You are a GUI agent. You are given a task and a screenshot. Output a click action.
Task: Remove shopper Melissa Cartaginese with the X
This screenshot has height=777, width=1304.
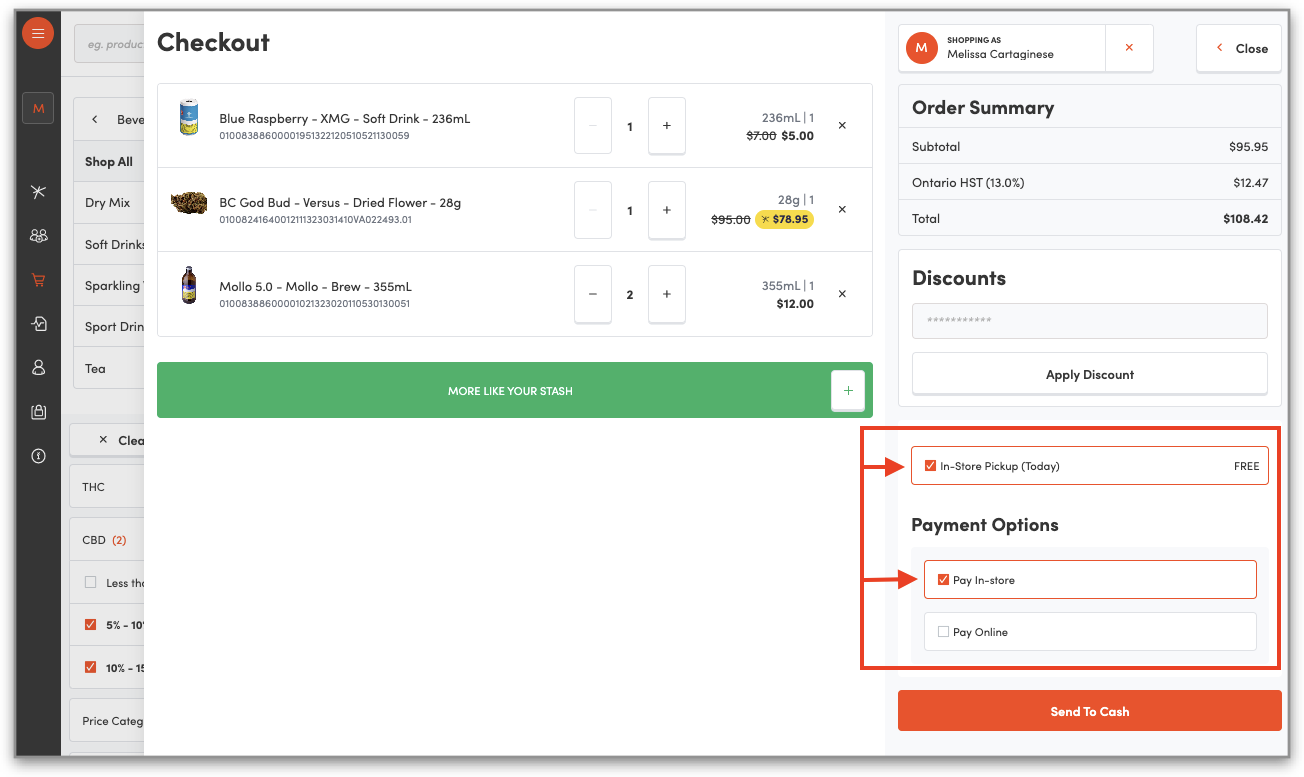(1129, 48)
